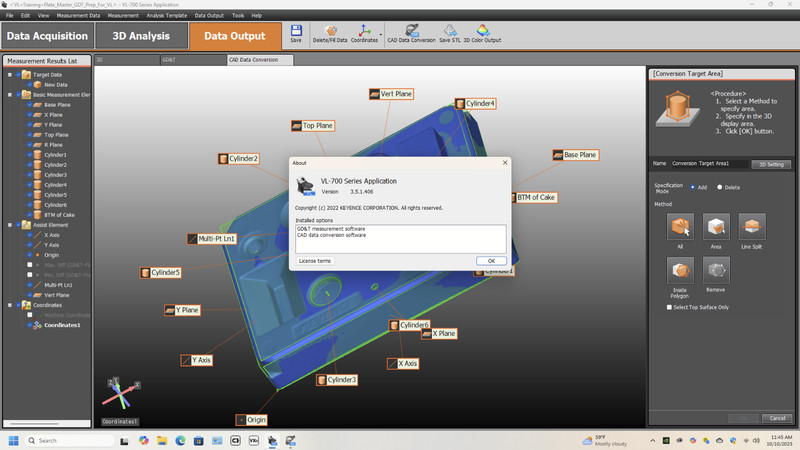800x450 pixels.
Task: Open the Analysis Template menu
Action: [167, 15]
